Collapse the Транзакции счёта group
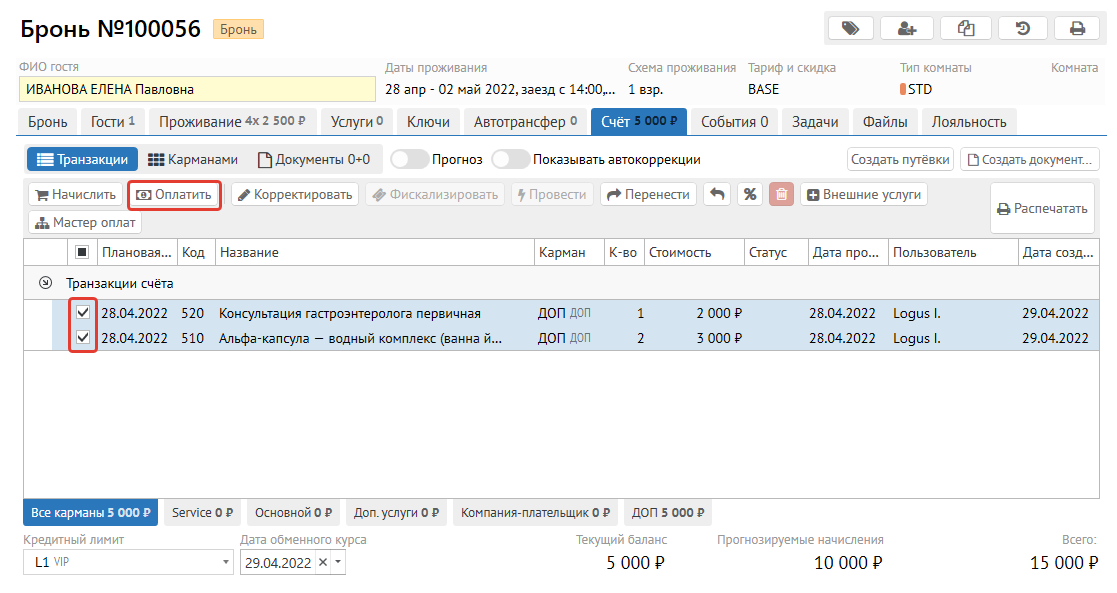Screen dimensions: 1117x593 [x=44, y=283]
